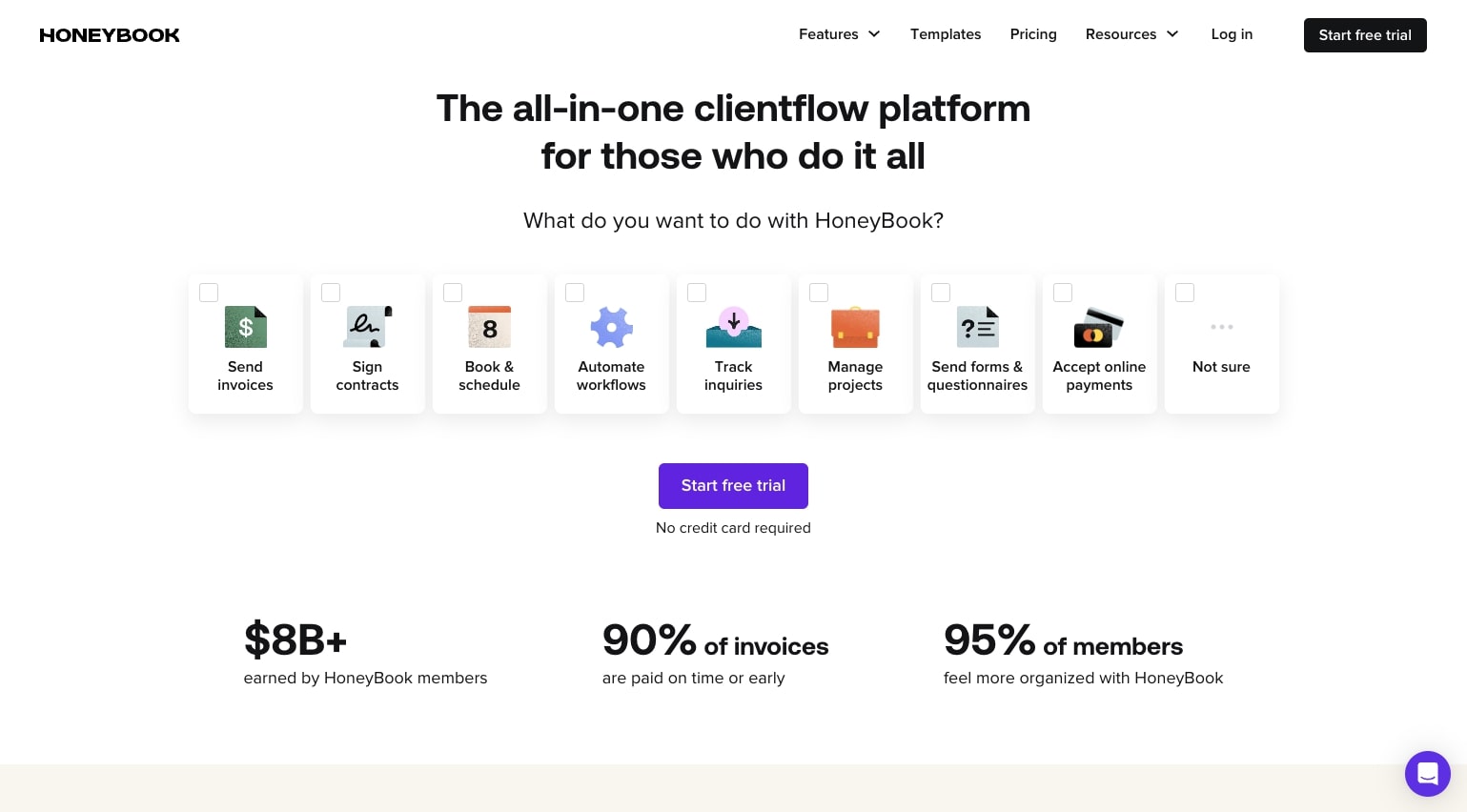Click the Send forms & questionnaires icon

978,327
